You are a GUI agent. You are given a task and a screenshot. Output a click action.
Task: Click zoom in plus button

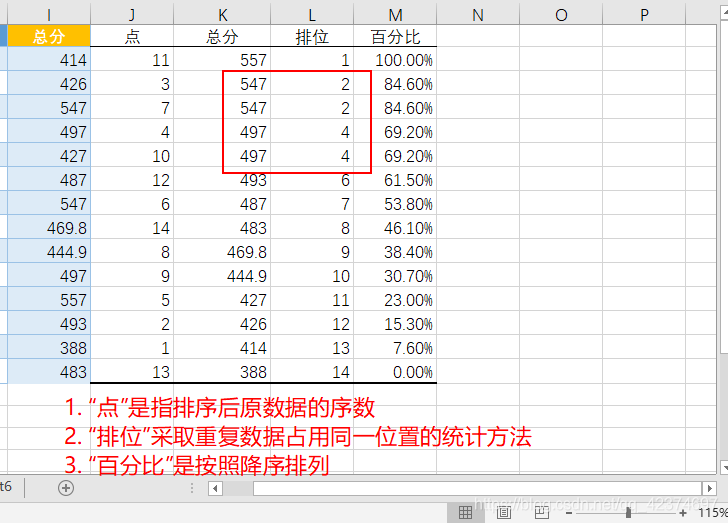(x=682, y=513)
